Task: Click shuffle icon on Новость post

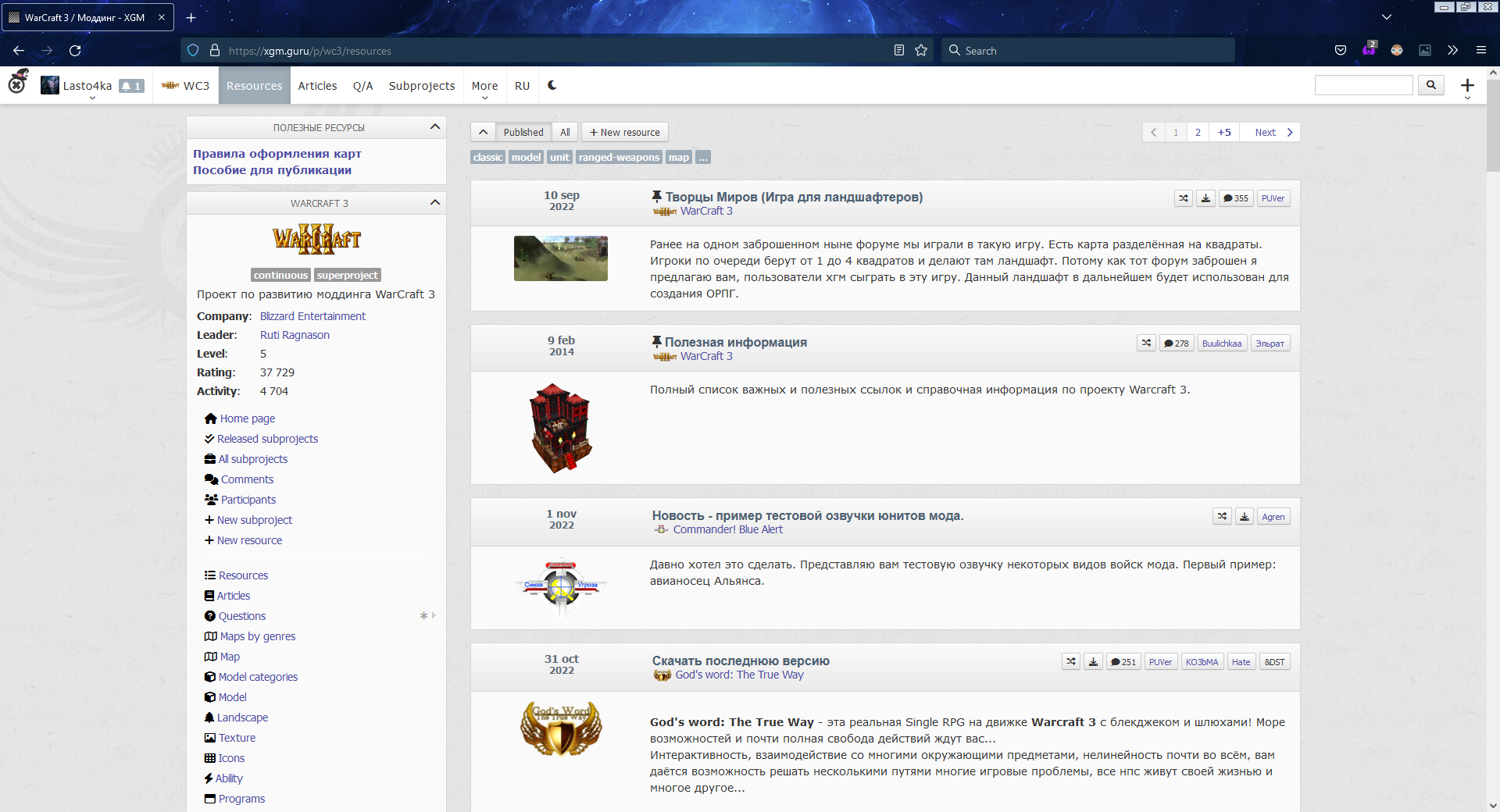Action: tap(1223, 517)
